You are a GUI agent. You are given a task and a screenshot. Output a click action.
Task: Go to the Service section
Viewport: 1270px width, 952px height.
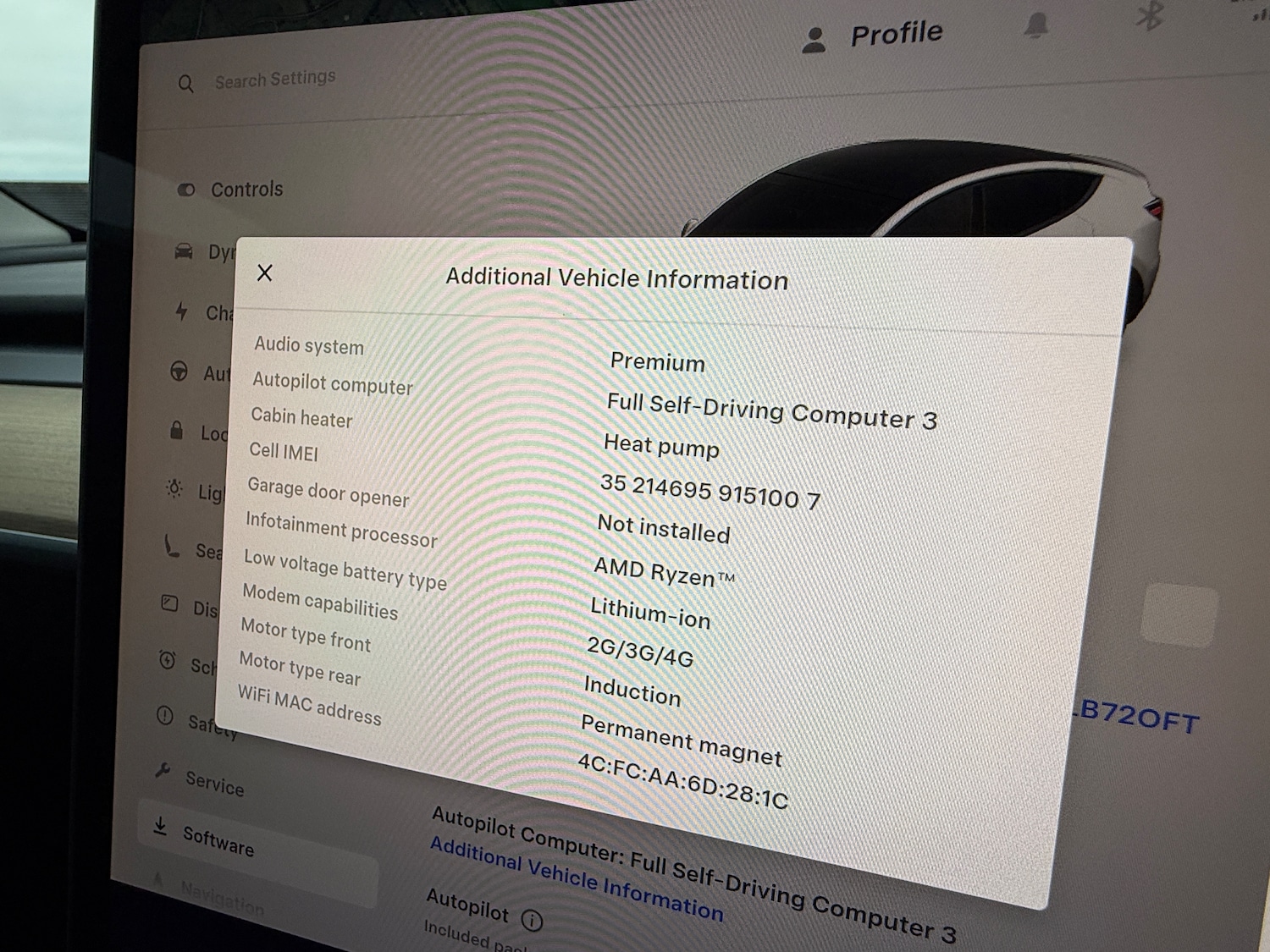[x=213, y=783]
